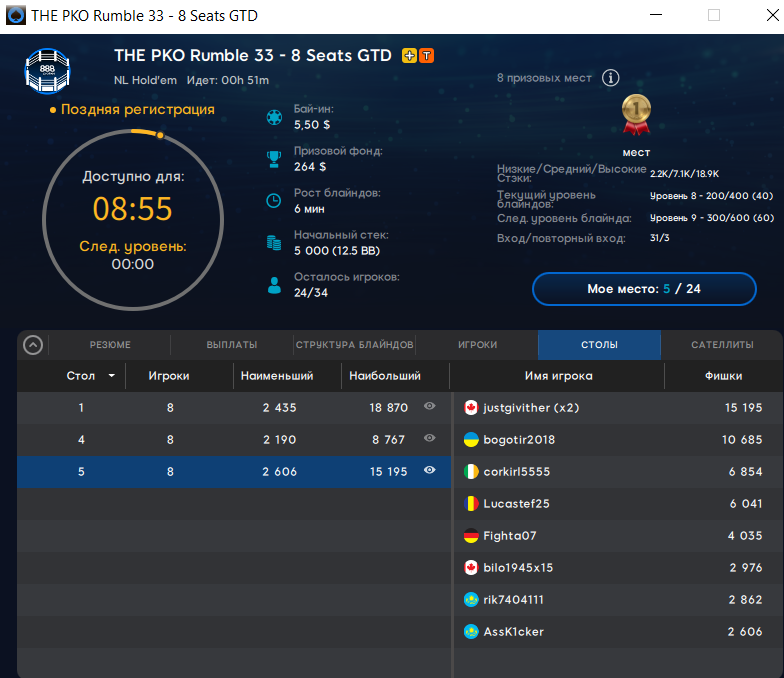Click the Ukraine flag beside bogotir2018
The image size is (784, 678).
[x=471, y=440]
